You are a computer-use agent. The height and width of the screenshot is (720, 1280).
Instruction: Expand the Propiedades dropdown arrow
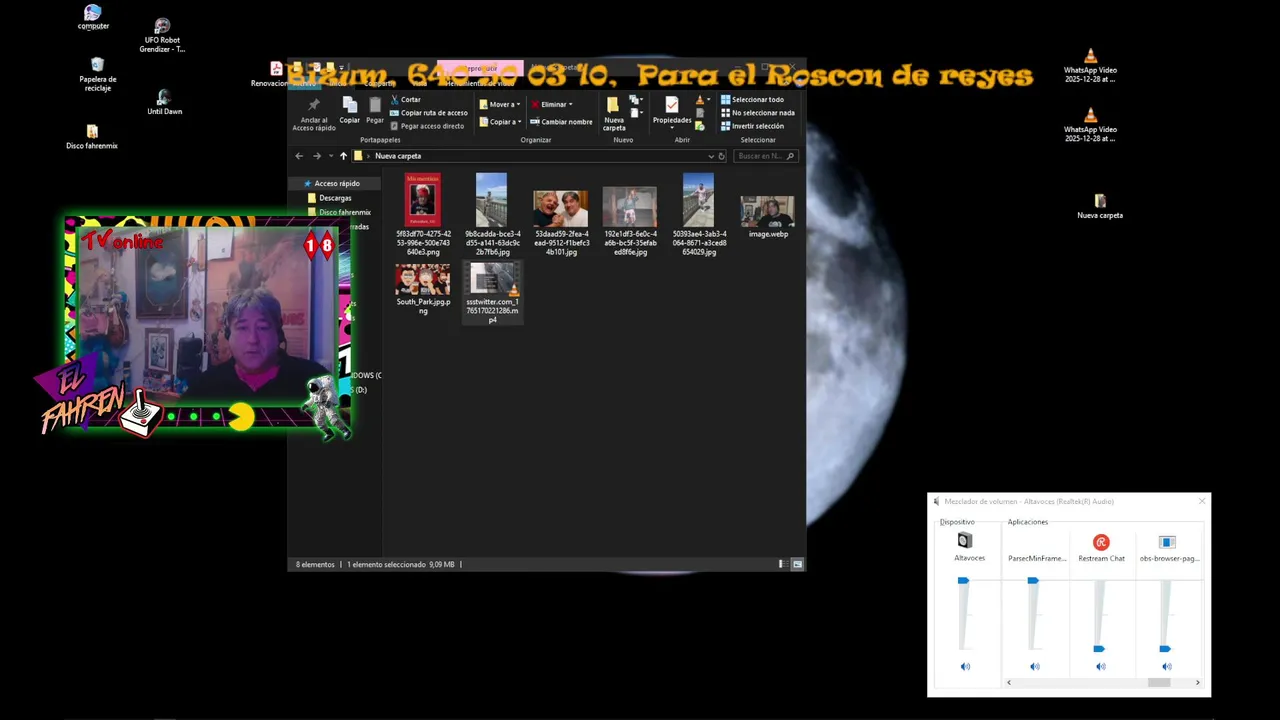[x=672, y=130]
